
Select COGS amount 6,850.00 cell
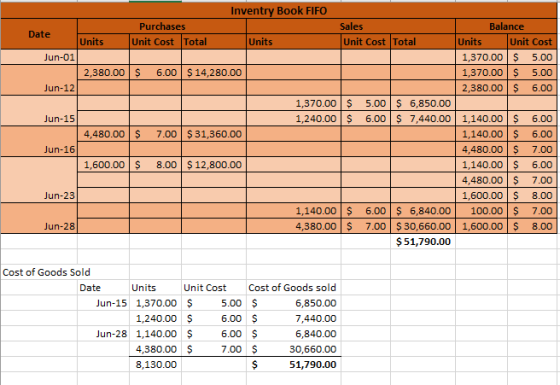tap(294, 303)
